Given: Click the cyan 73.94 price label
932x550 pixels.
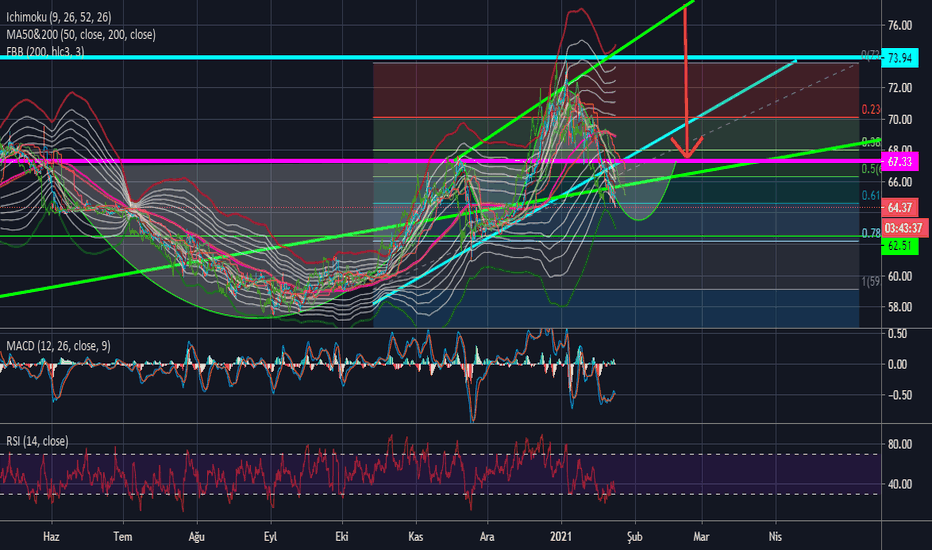Looking at the screenshot, I should [x=900, y=58].
